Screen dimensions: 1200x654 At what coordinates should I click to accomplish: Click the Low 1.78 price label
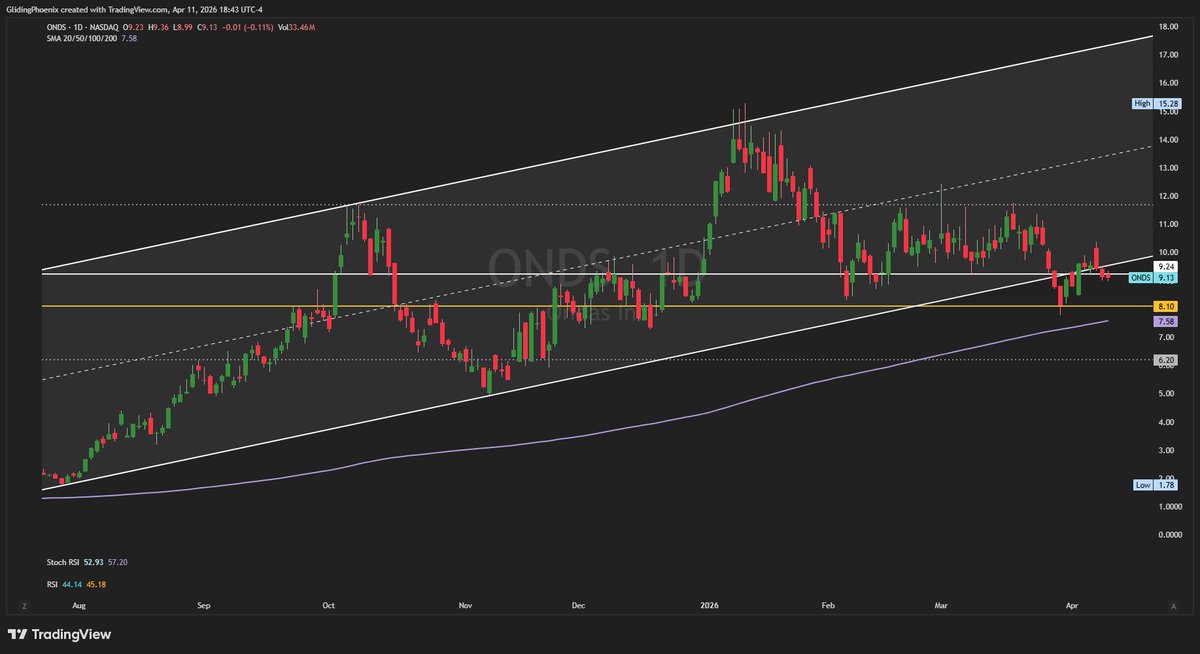pyautogui.click(x=1155, y=485)
